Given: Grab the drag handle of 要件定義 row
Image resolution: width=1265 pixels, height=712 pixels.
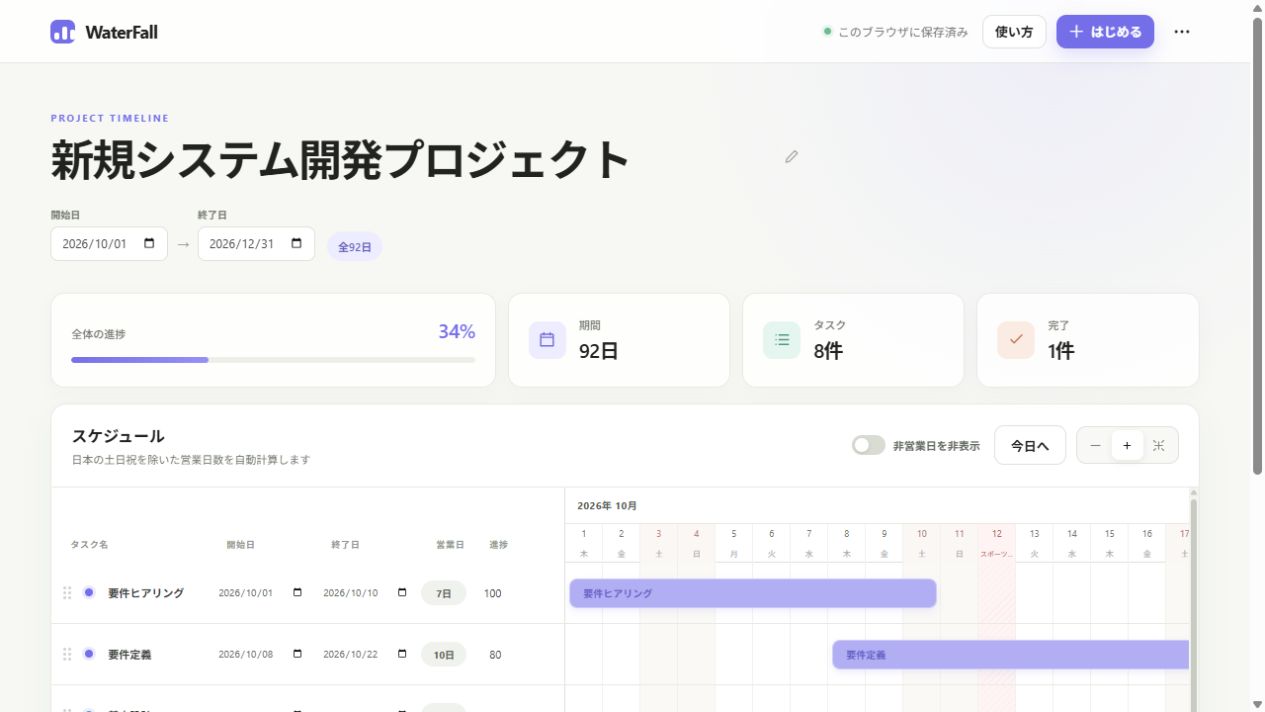Looking at the screenshot, I should (x=67, y=654).
